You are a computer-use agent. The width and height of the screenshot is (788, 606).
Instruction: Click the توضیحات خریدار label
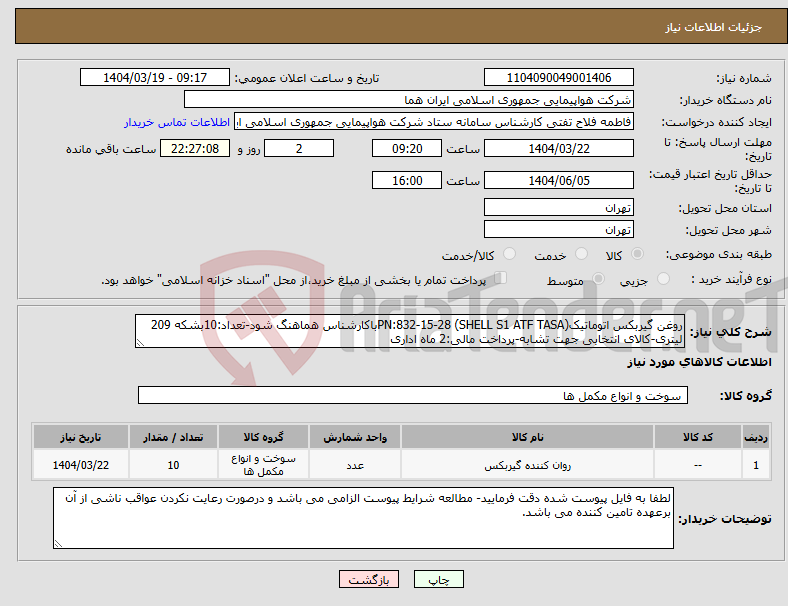pyautogui.click(x=725, y=519)
